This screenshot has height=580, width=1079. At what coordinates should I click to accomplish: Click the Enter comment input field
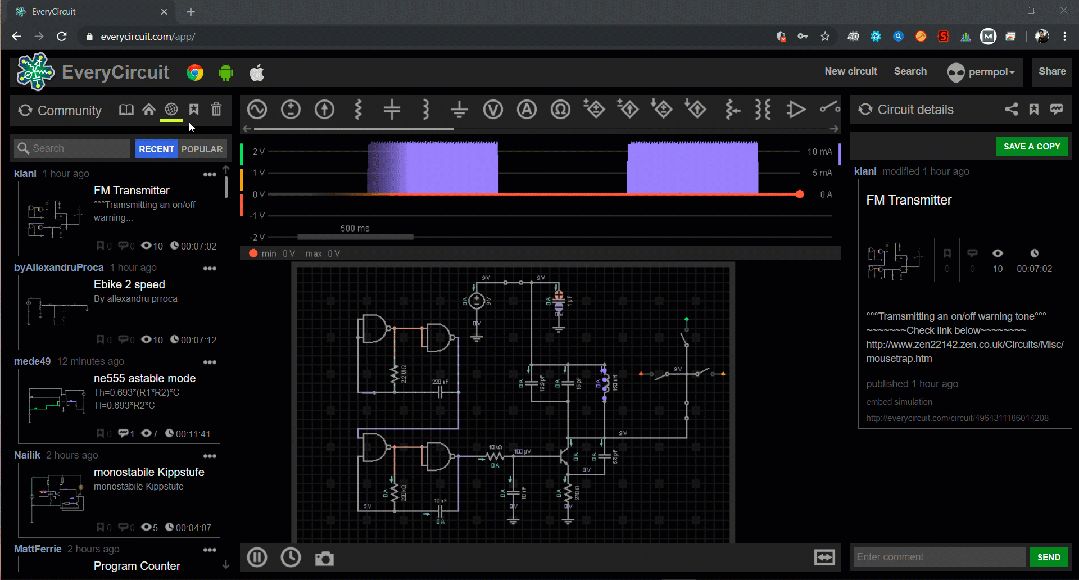(939, 557)
